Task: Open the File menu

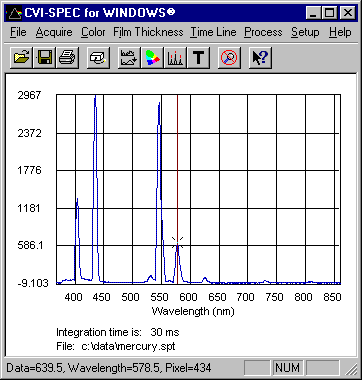Action: (x=18, y=32)
